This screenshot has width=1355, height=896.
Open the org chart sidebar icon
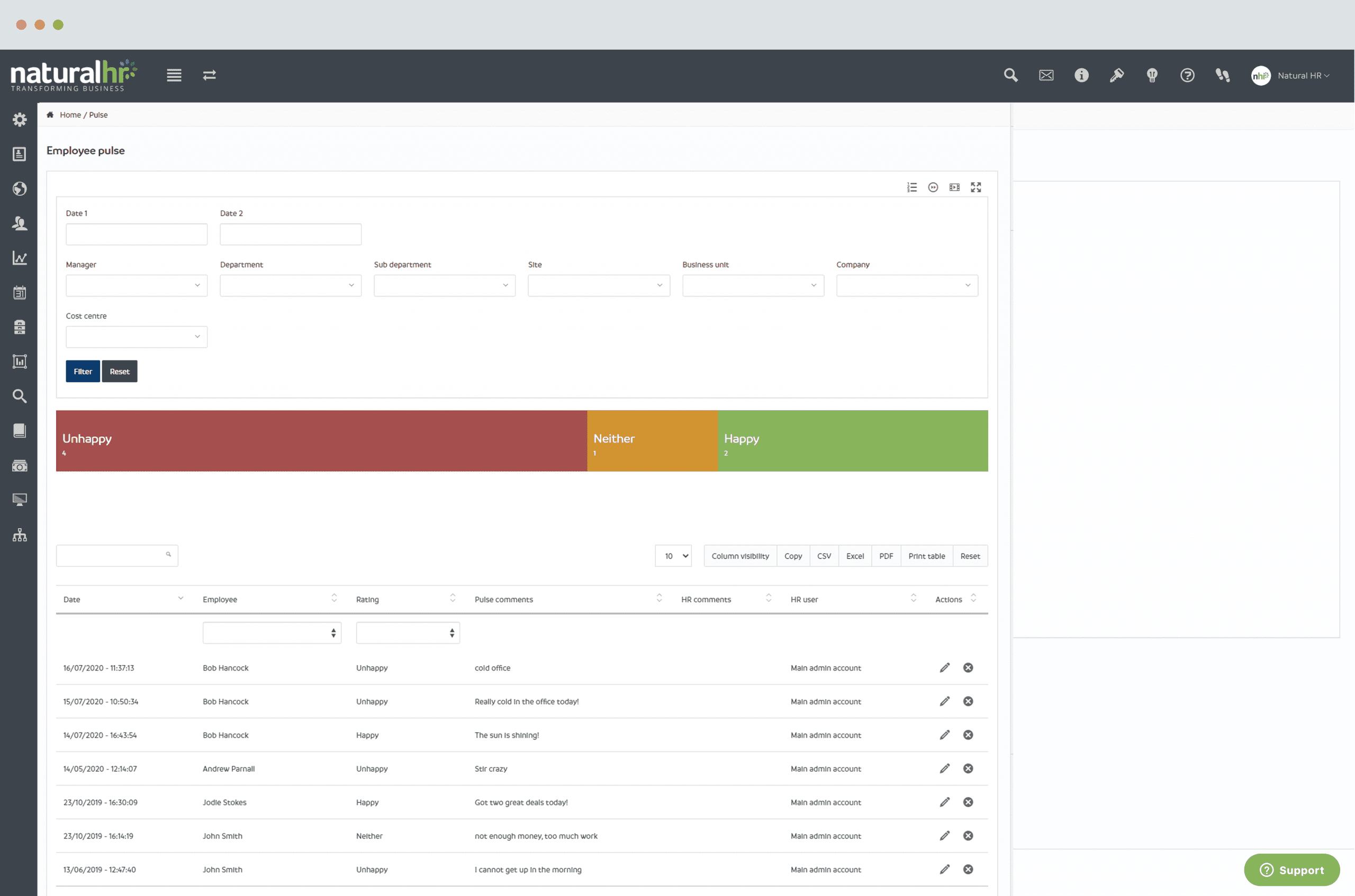(20, 536)
